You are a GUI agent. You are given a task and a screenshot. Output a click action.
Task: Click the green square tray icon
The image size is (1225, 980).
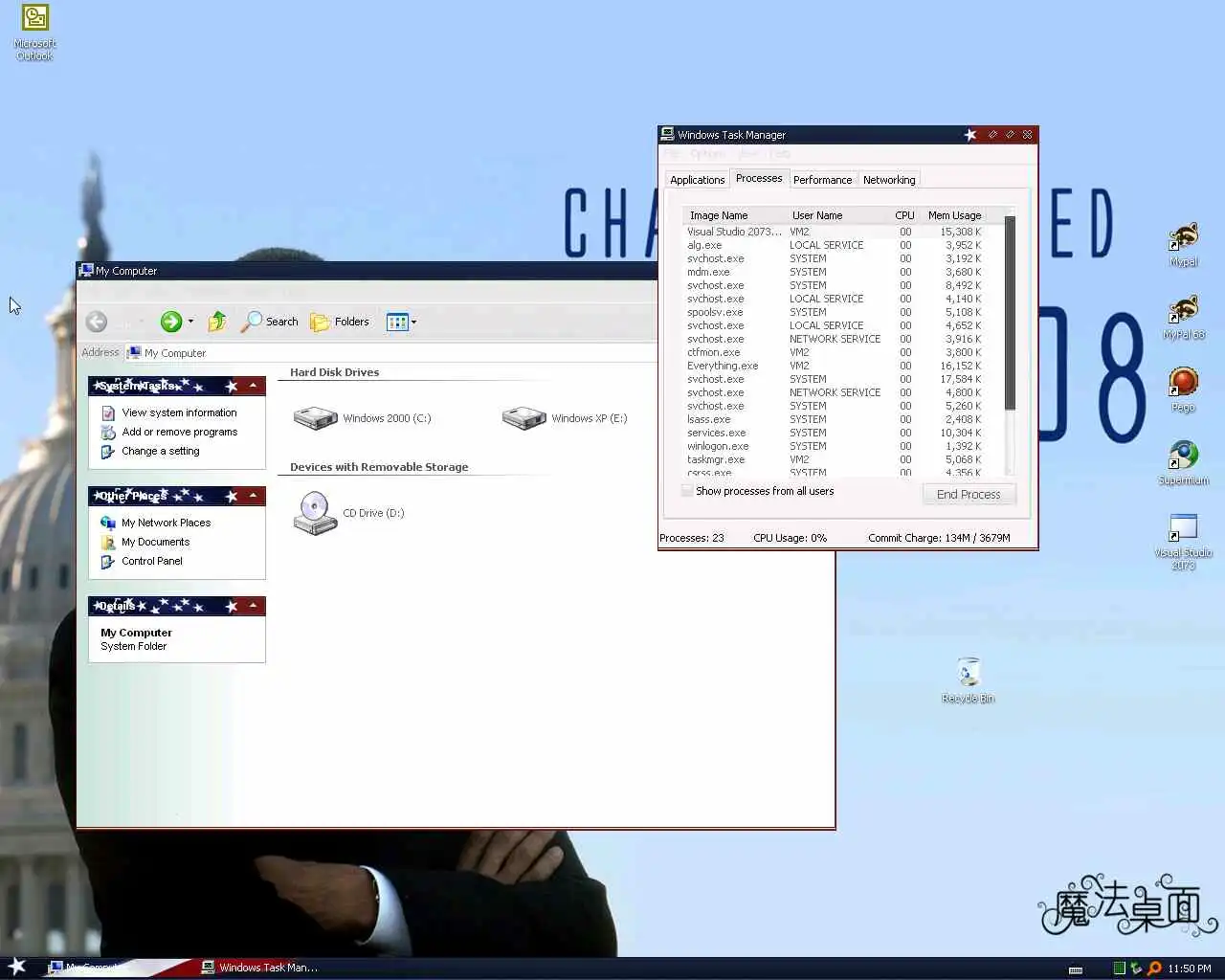(1119, 969)
